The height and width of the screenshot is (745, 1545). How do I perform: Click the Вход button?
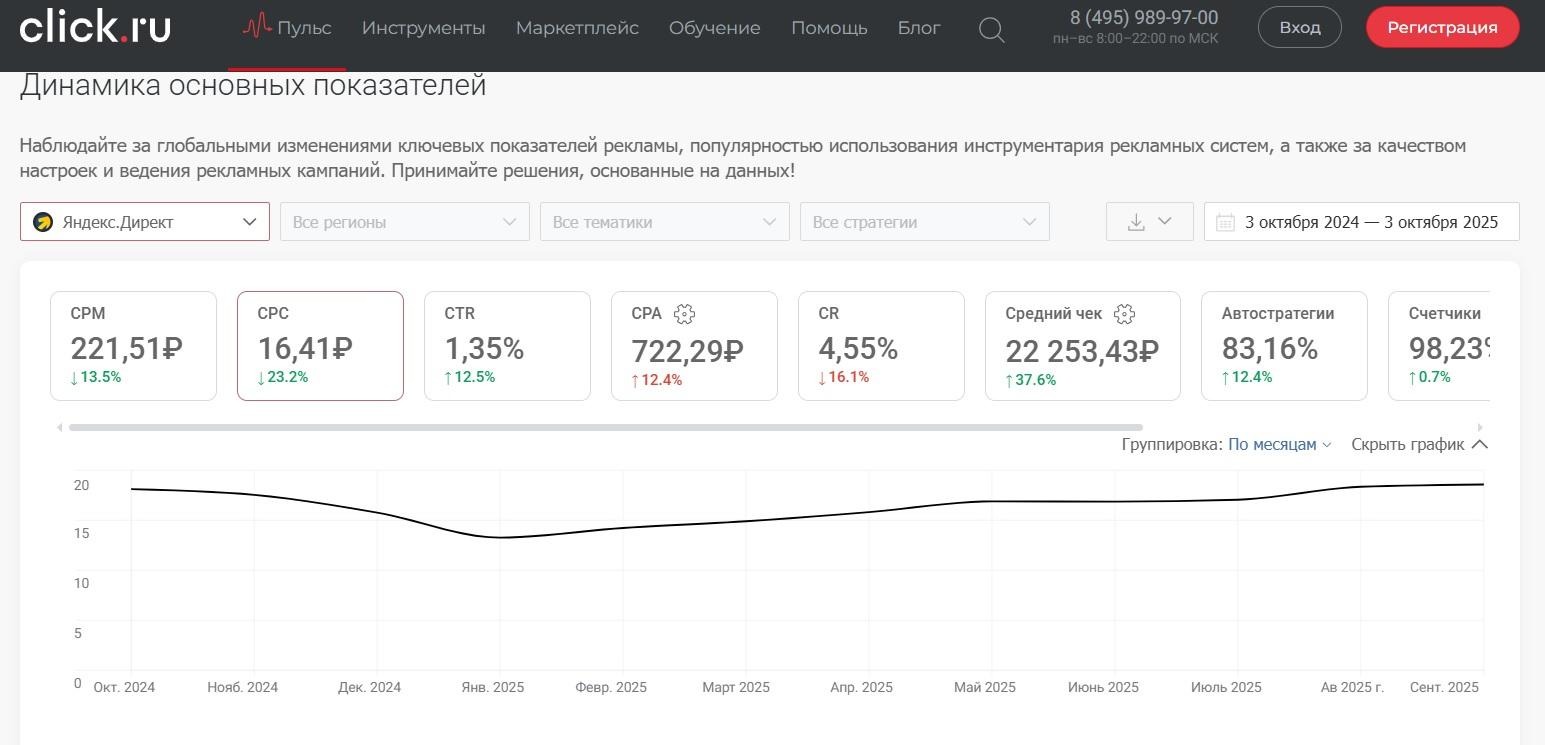[x=1299, y=27]
